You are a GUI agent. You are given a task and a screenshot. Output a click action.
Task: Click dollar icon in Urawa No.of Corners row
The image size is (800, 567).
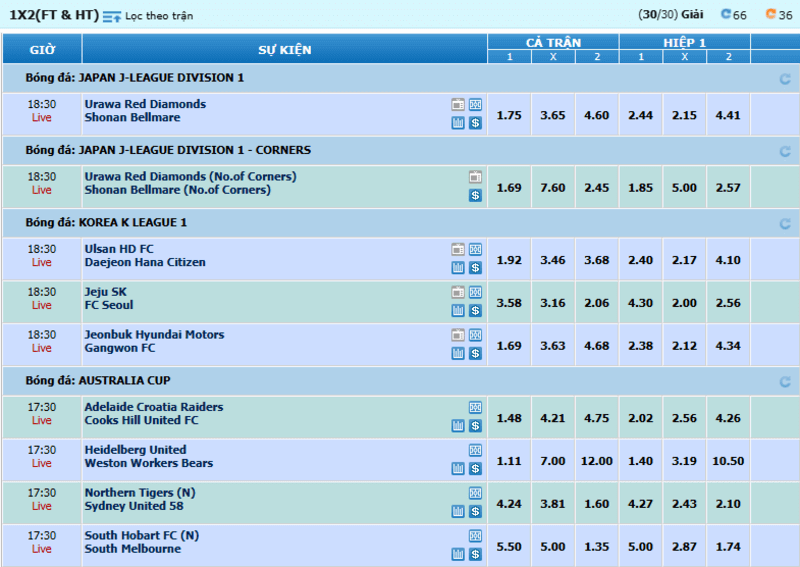click(x=476, y=195)
